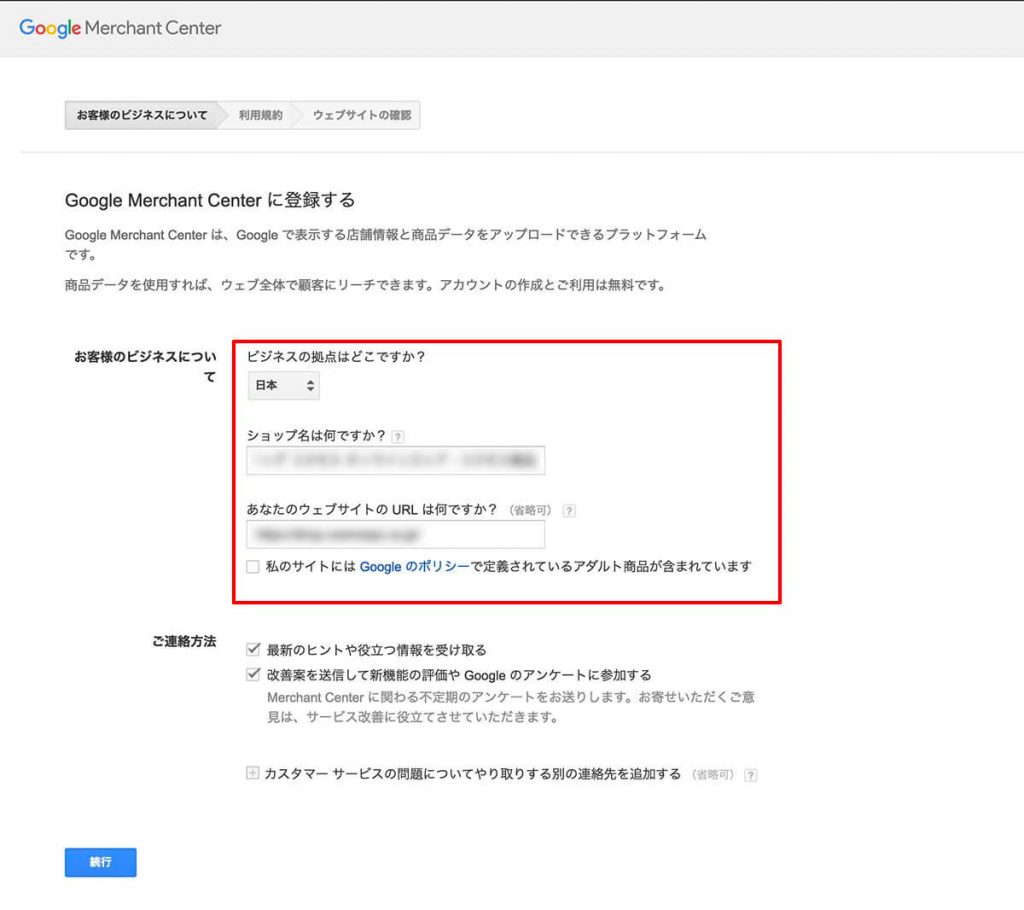Toggle the adult products checkbox
Viewport: 1024px width, 910px height.
[253, 567]
